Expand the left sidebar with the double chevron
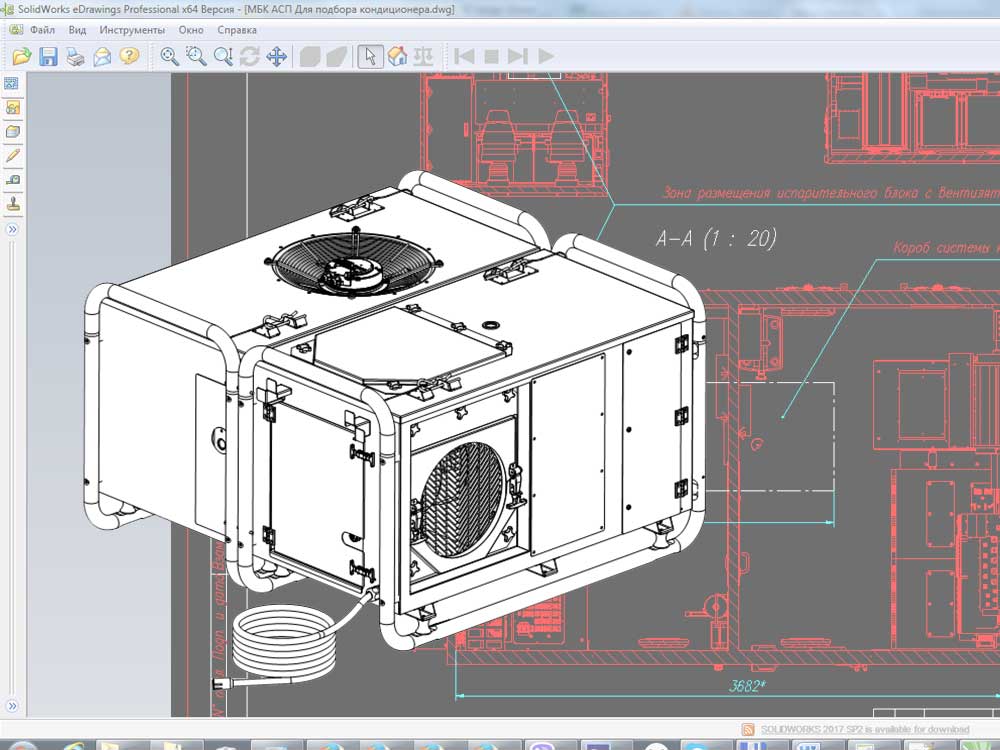 coord(13,229)
